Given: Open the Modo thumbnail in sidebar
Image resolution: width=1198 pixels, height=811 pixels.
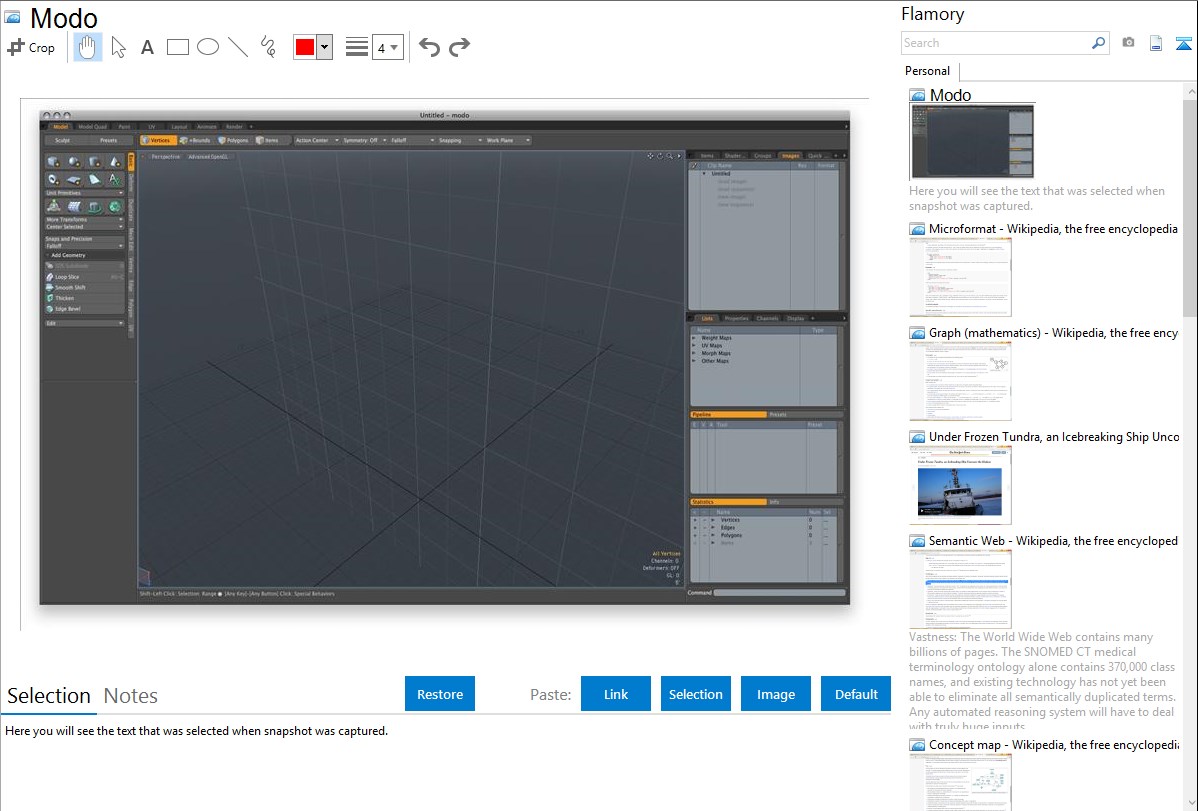Looking at the screenshot, I should point(972,141).
